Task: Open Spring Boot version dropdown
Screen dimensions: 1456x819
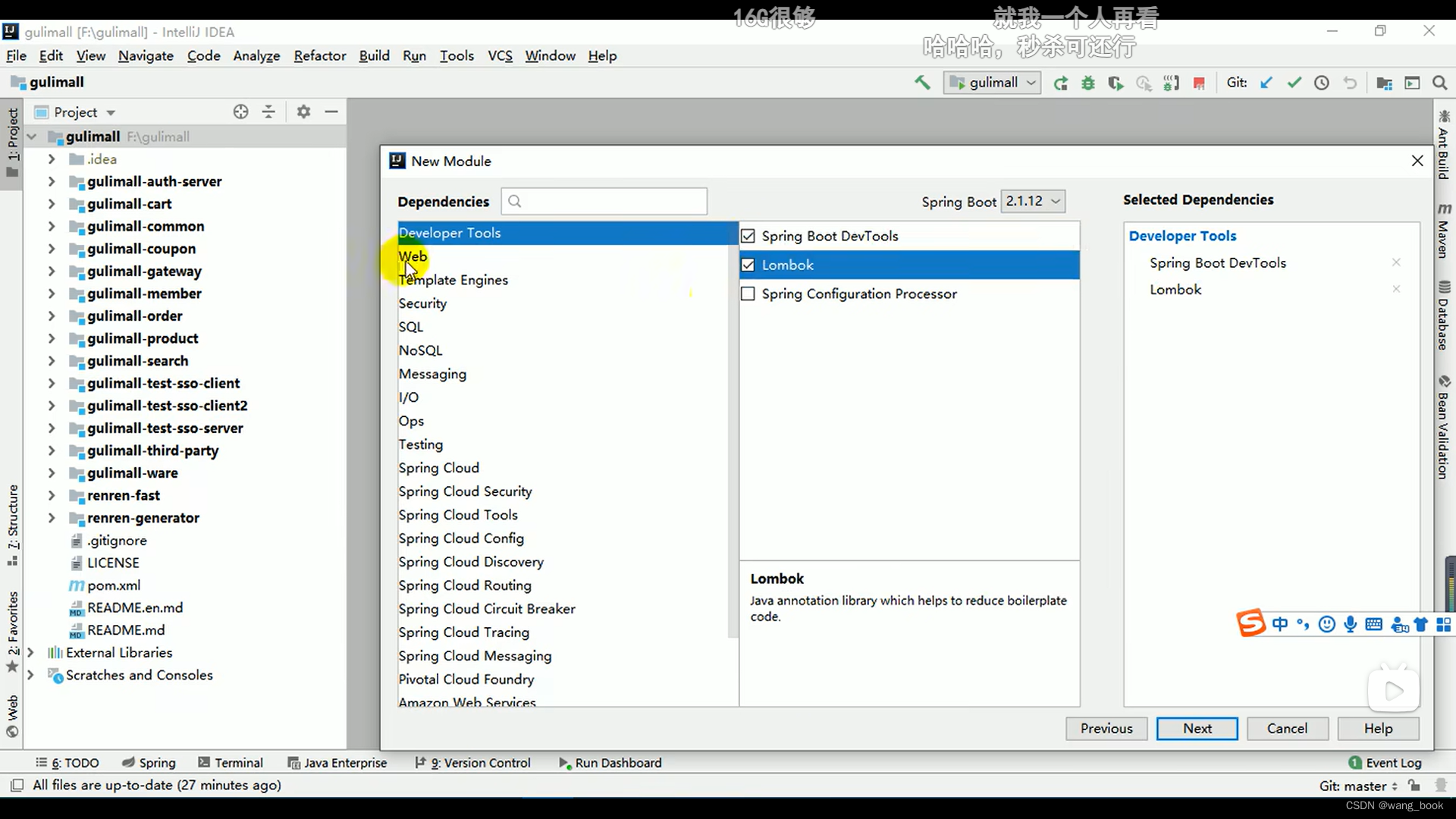Action: (x=1033, y=201)
